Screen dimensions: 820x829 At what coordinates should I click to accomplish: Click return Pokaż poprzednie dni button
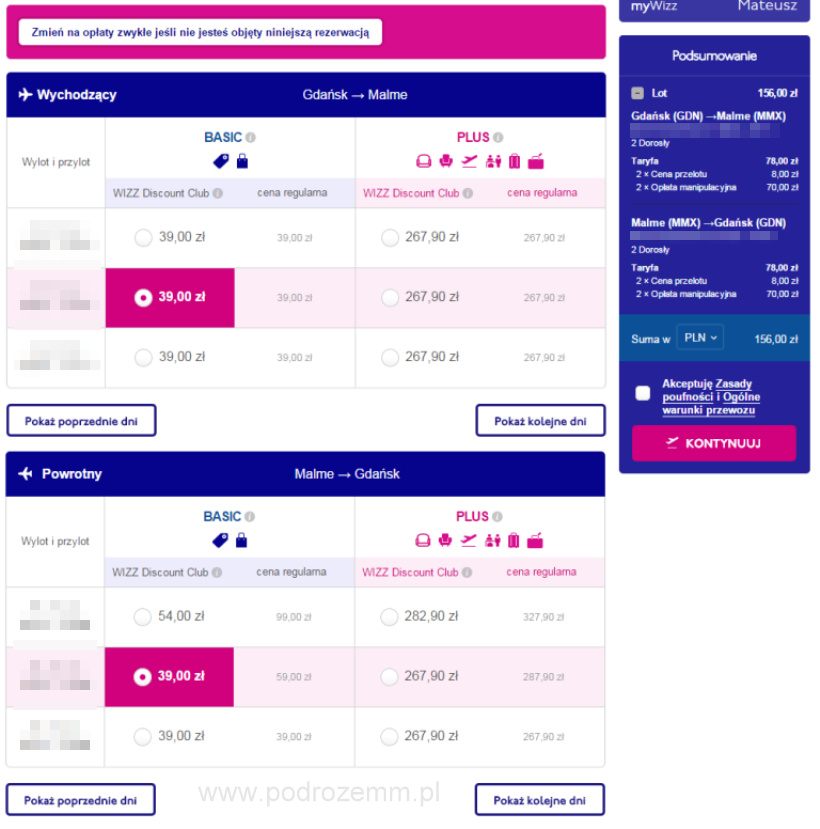[80, 800]
